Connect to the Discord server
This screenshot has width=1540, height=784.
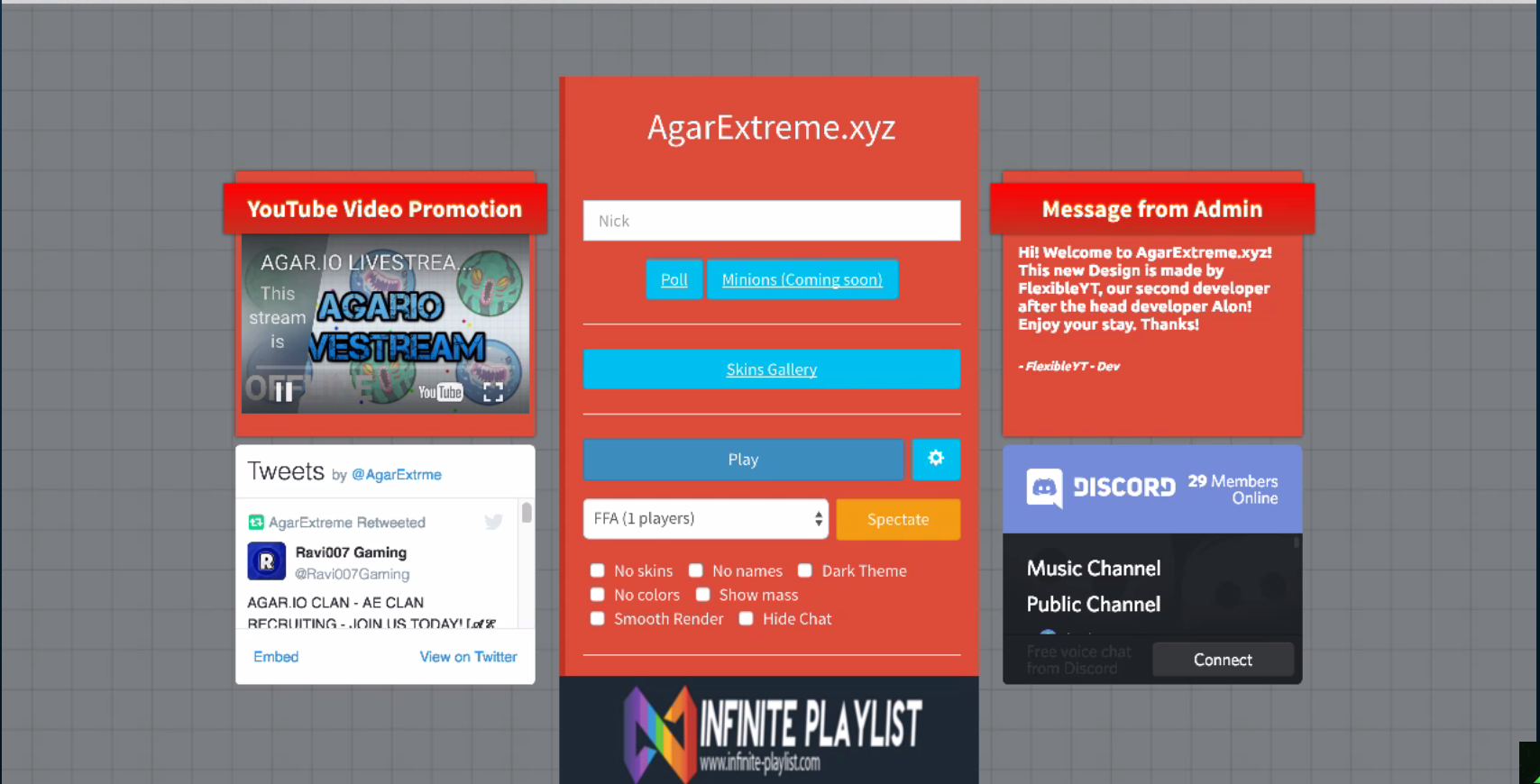point(1223,660)
